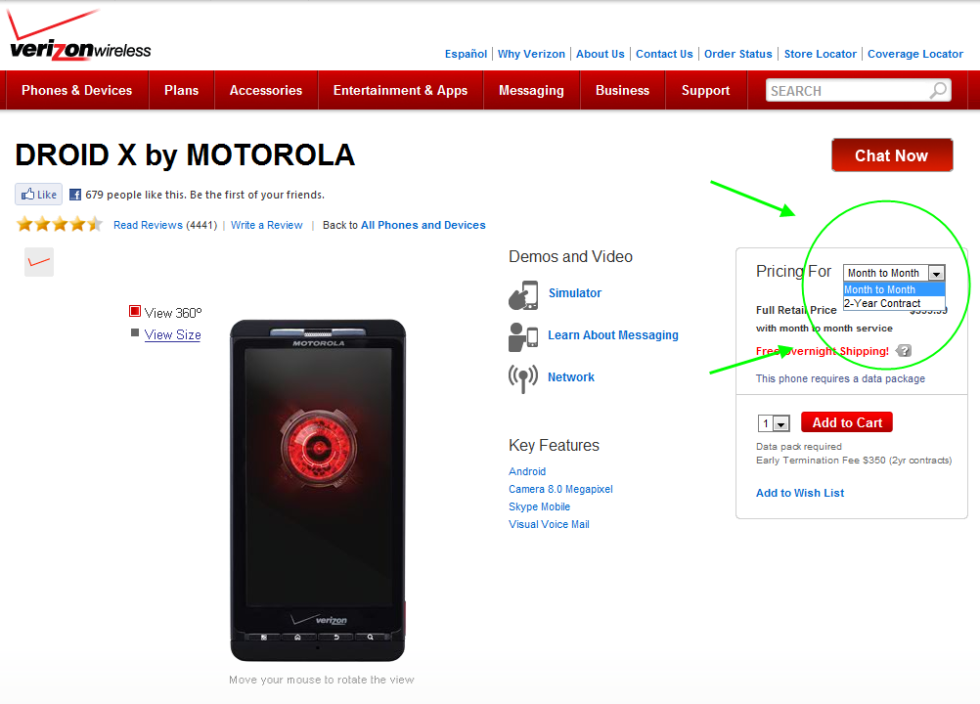Screen dimensions: 980x704
Task: Open Entertainment & Apps menu
Action: 400,90
